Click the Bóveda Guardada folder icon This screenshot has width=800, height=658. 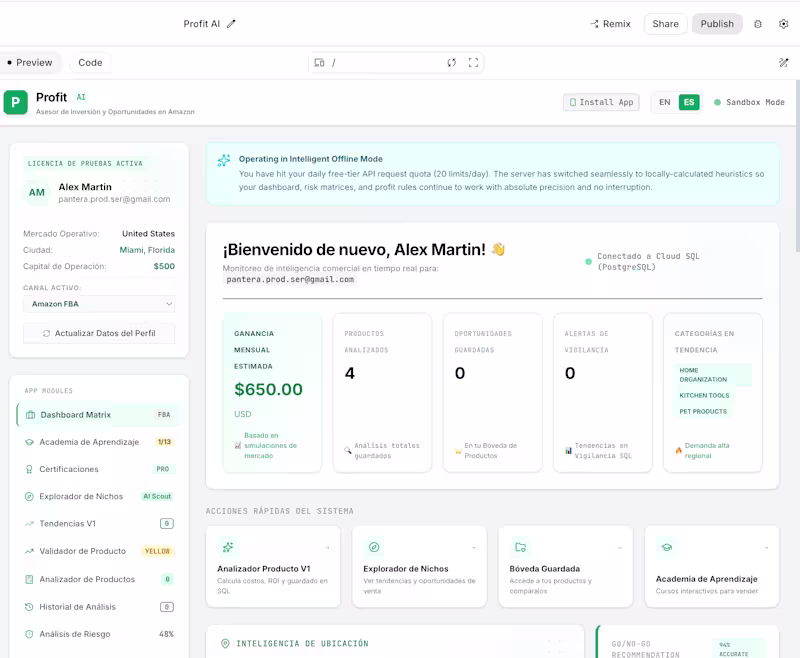tap(520, 547)
